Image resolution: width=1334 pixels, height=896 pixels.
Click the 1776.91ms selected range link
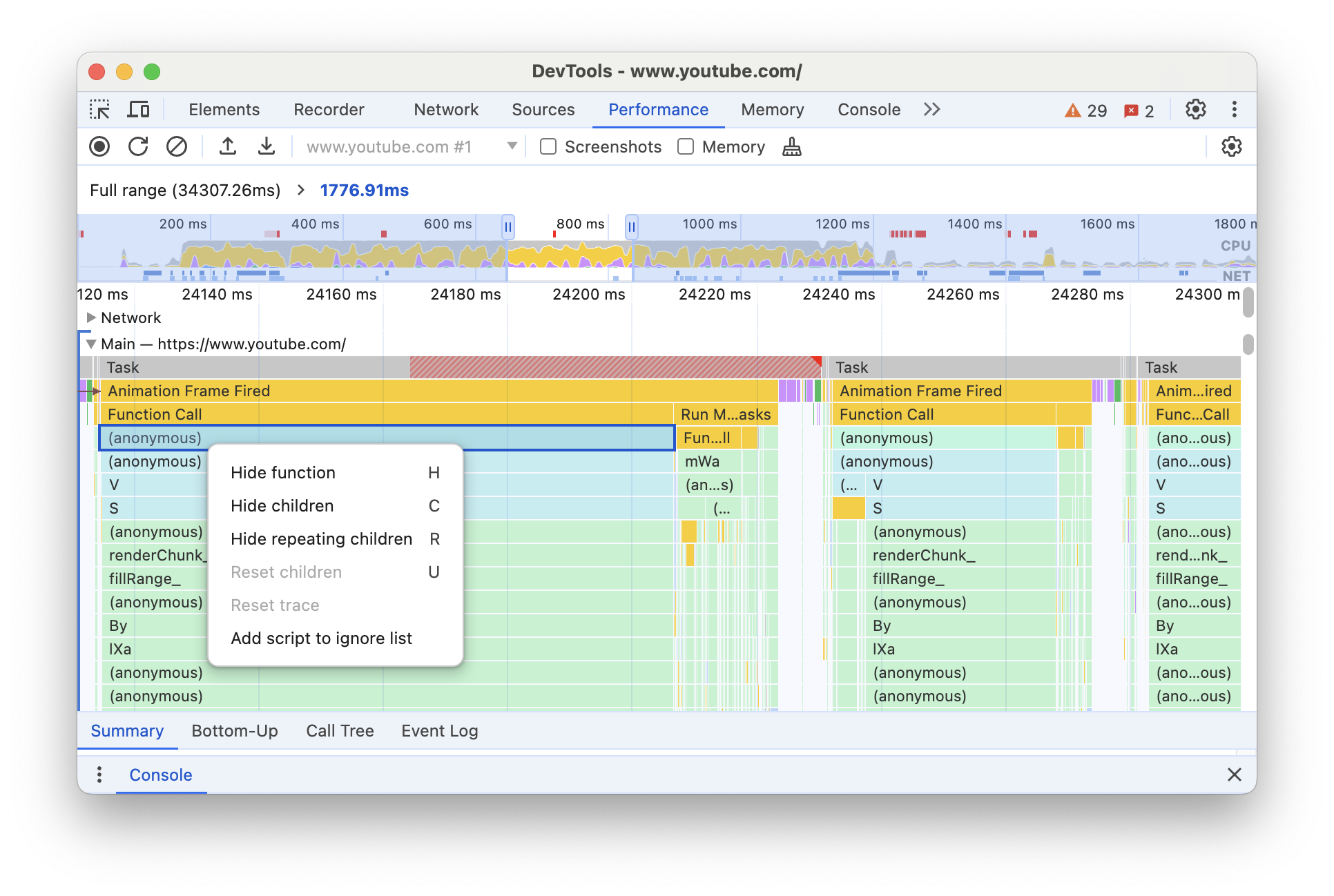(365, 189)
